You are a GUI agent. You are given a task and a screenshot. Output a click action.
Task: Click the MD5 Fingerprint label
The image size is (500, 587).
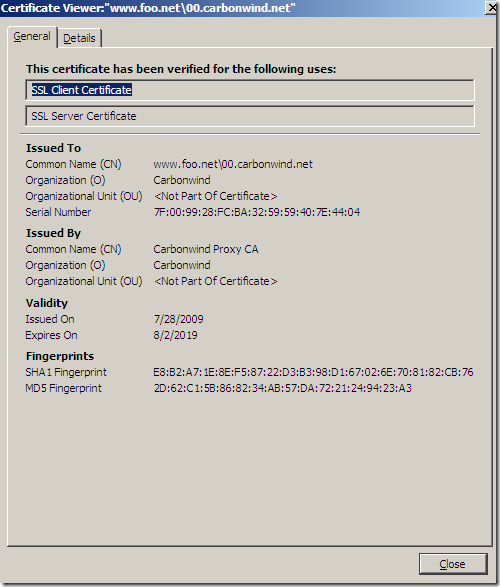(x=63, y=388)
